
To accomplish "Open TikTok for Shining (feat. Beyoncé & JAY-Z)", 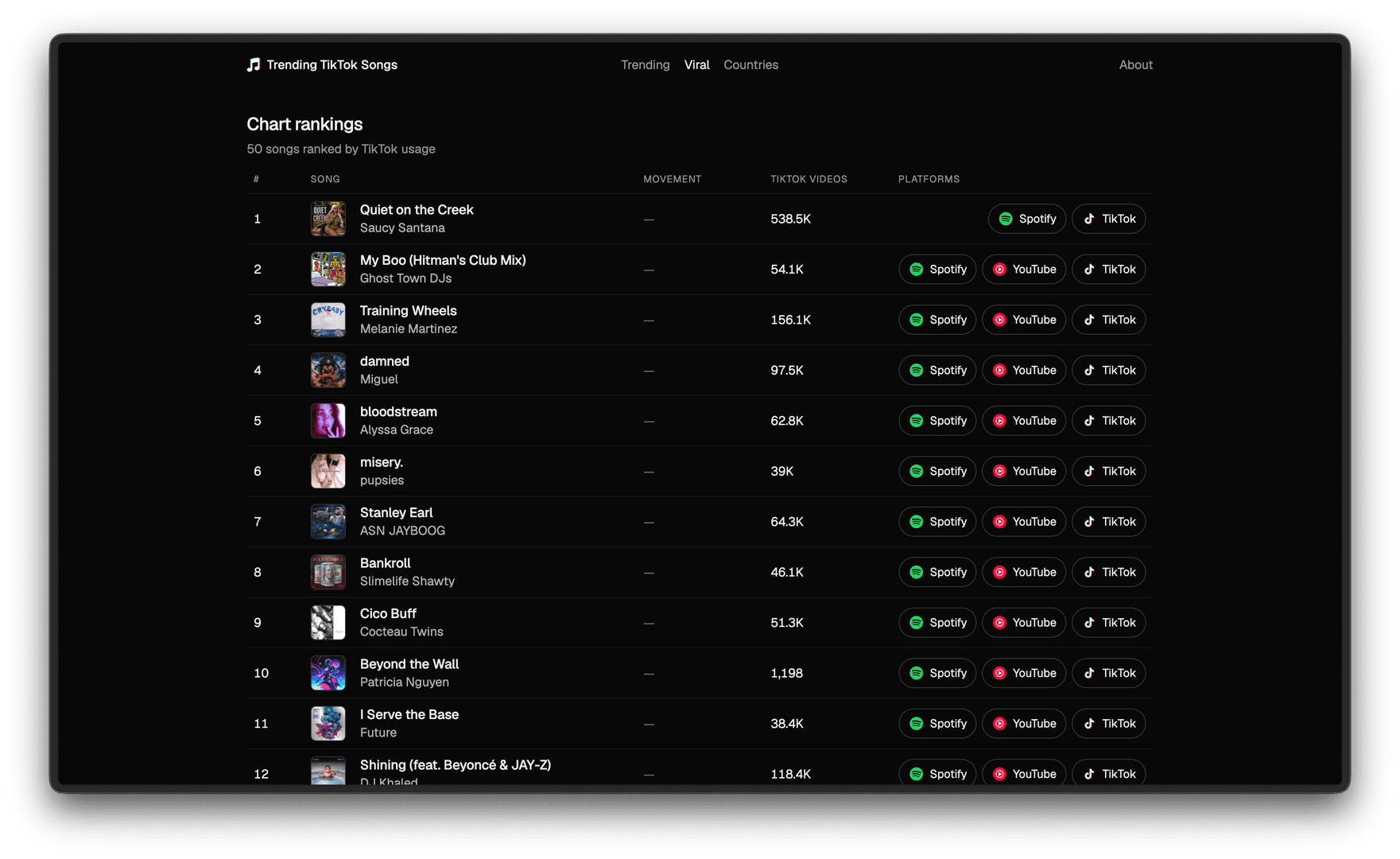I will click(x=1108, y=773).
